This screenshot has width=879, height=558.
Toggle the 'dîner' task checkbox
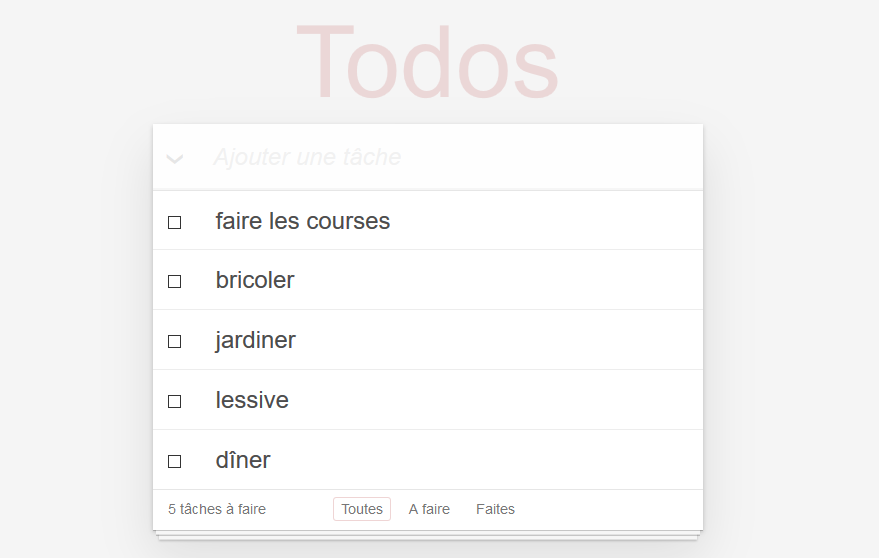(174, 462)
